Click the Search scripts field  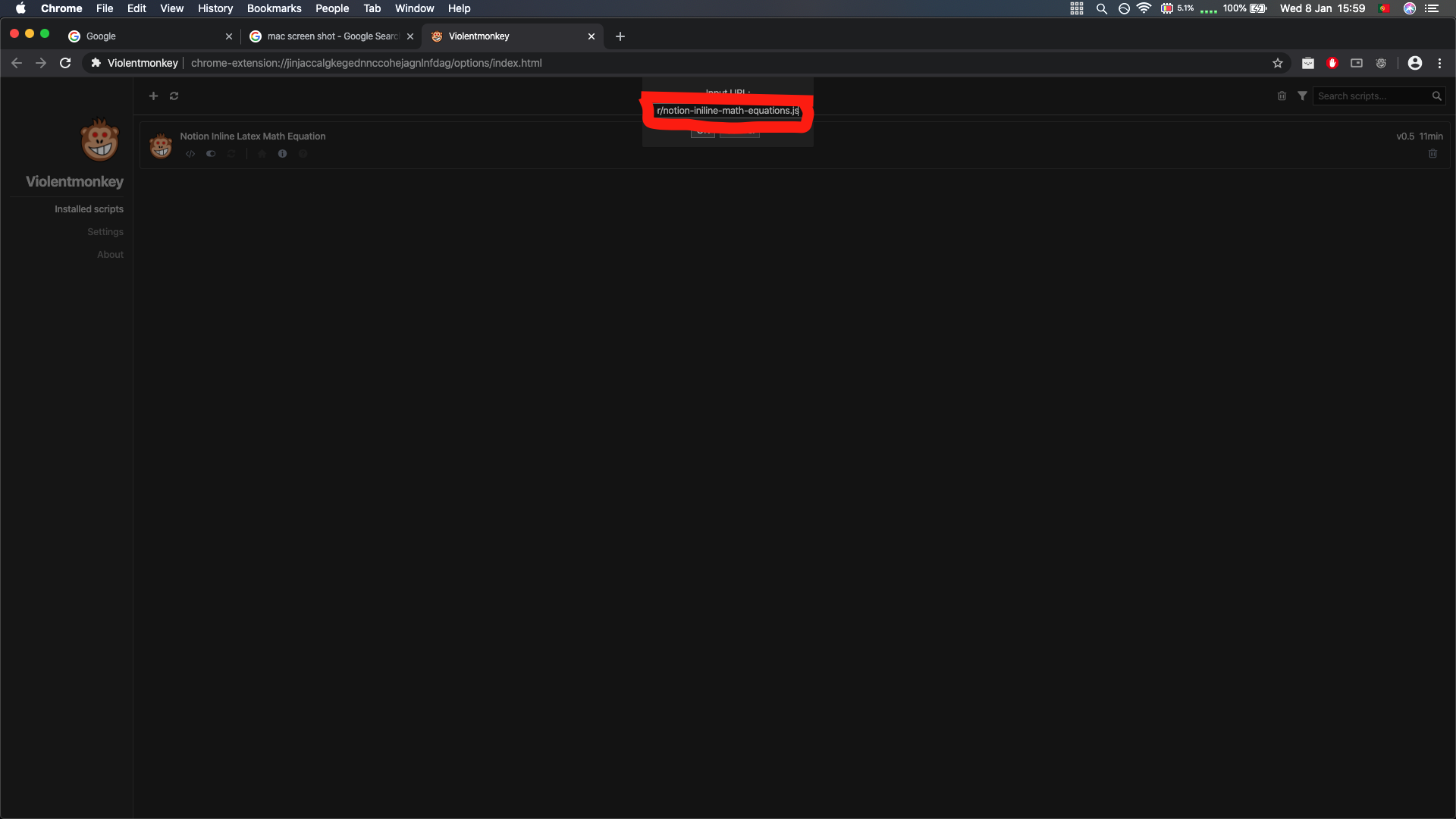tap(1373, 96)
